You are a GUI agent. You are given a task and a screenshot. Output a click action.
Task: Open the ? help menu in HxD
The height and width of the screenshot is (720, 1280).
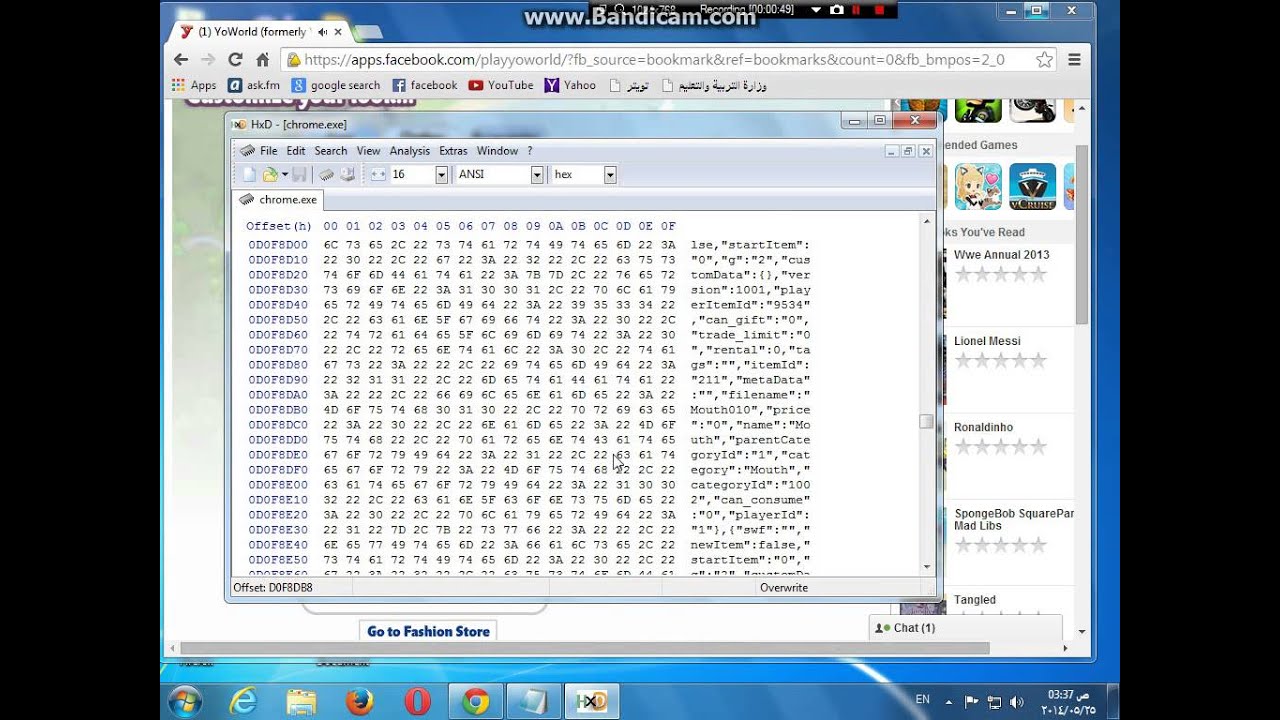530,151
